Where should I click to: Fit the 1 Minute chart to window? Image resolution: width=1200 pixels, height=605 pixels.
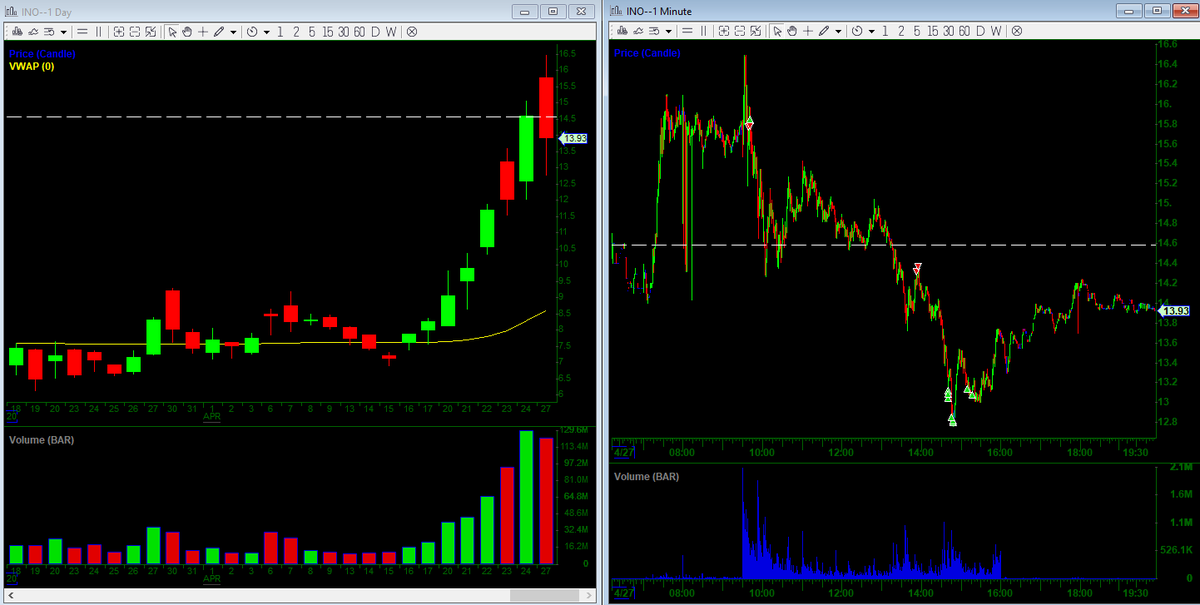pyautogui.click(x=755, y=31)
